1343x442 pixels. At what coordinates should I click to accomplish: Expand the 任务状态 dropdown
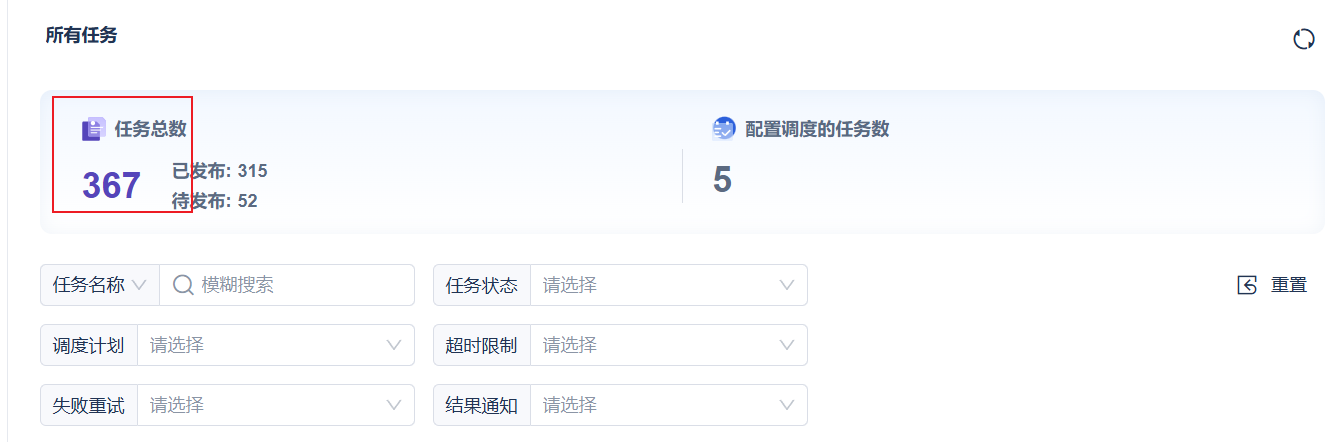[669, 285]
